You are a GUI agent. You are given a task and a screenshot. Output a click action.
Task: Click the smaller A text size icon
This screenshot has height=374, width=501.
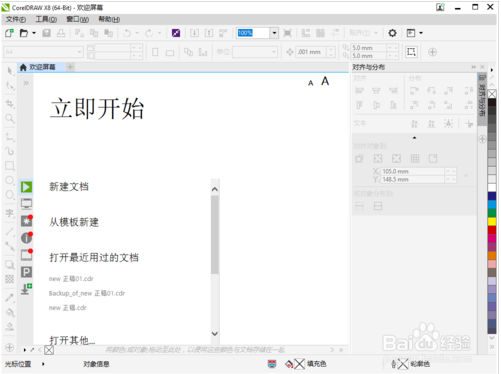tap(311, 83)
